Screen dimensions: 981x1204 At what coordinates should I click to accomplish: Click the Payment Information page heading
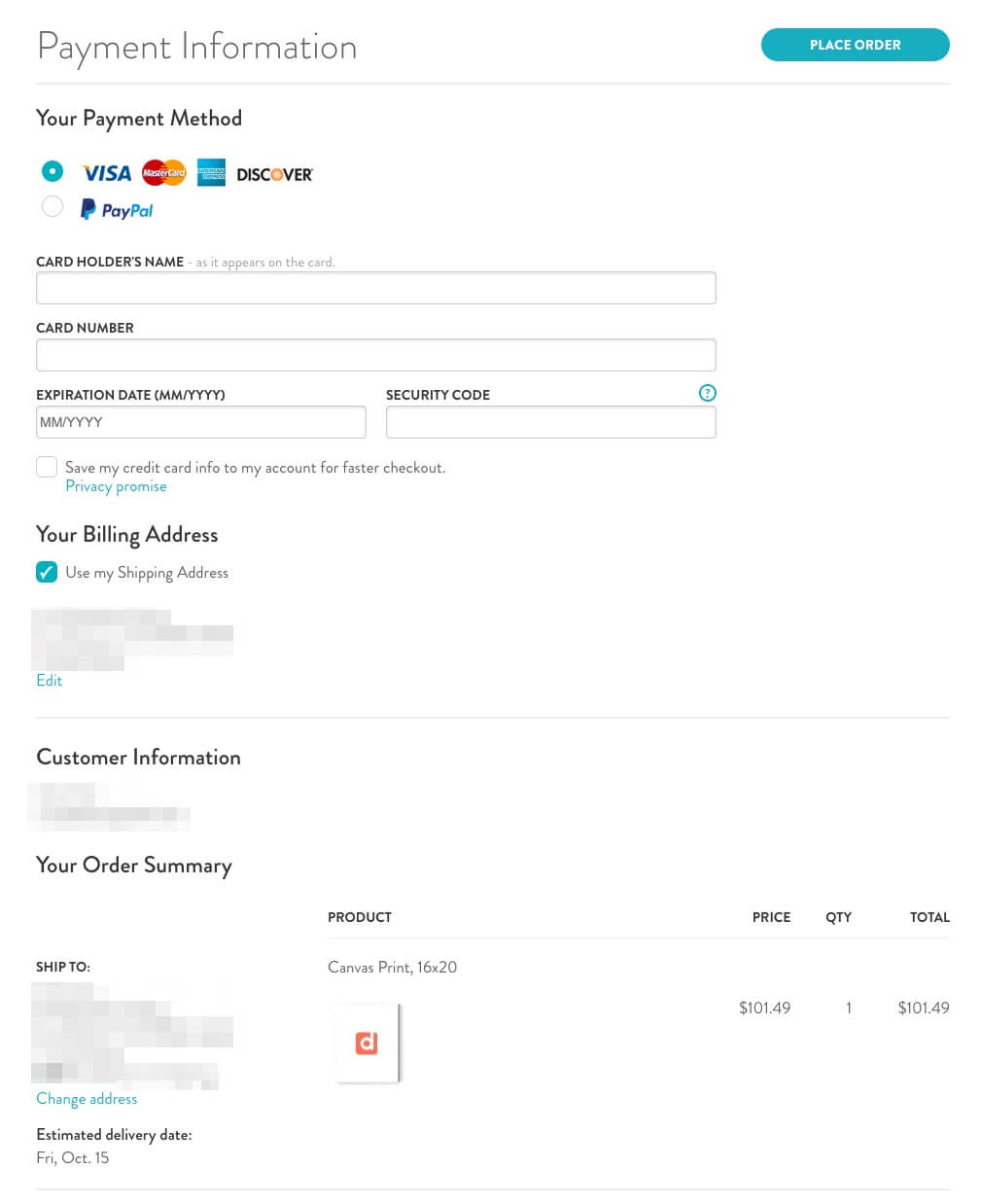tap(196, 45)
